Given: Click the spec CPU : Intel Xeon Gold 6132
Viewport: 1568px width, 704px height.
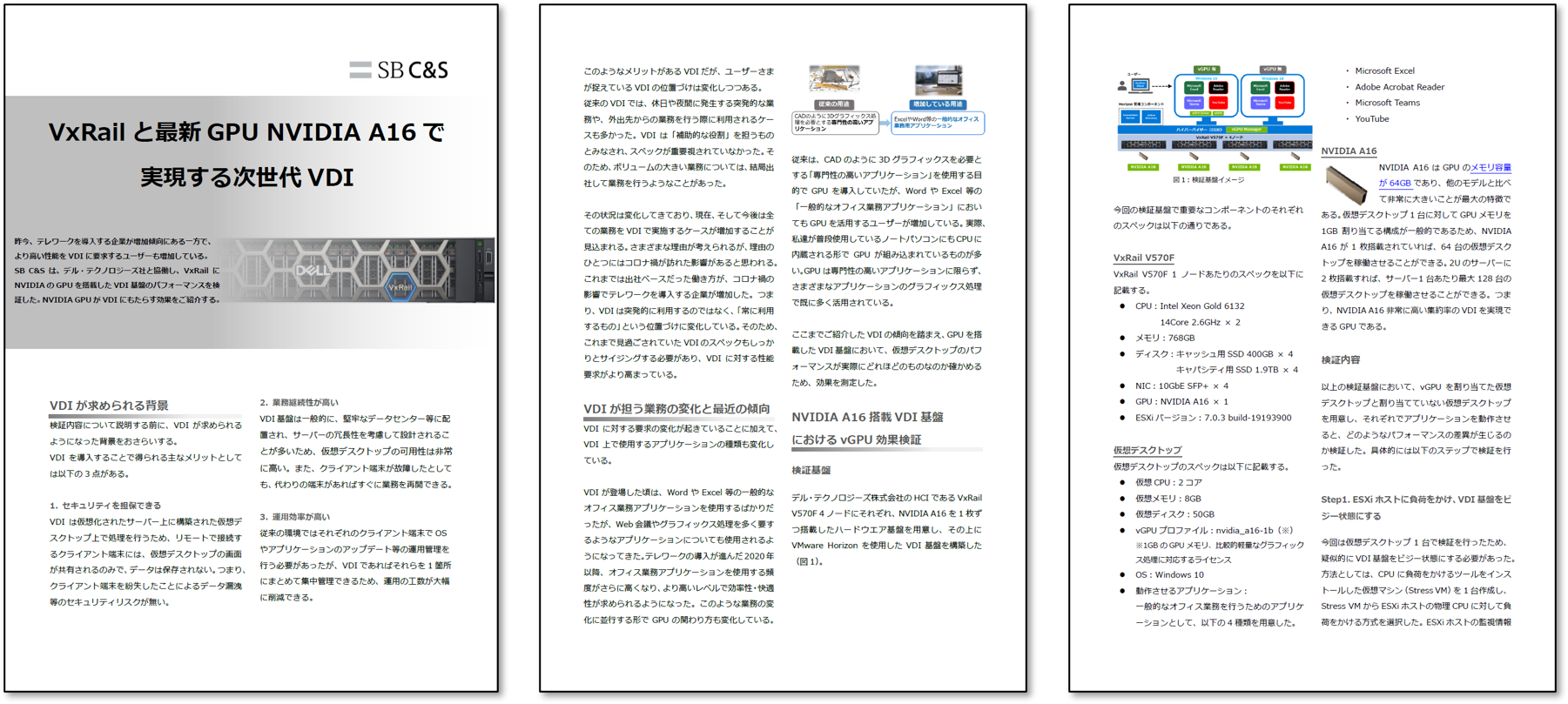Looking at the screenshot, I should tap(1189, 306).
